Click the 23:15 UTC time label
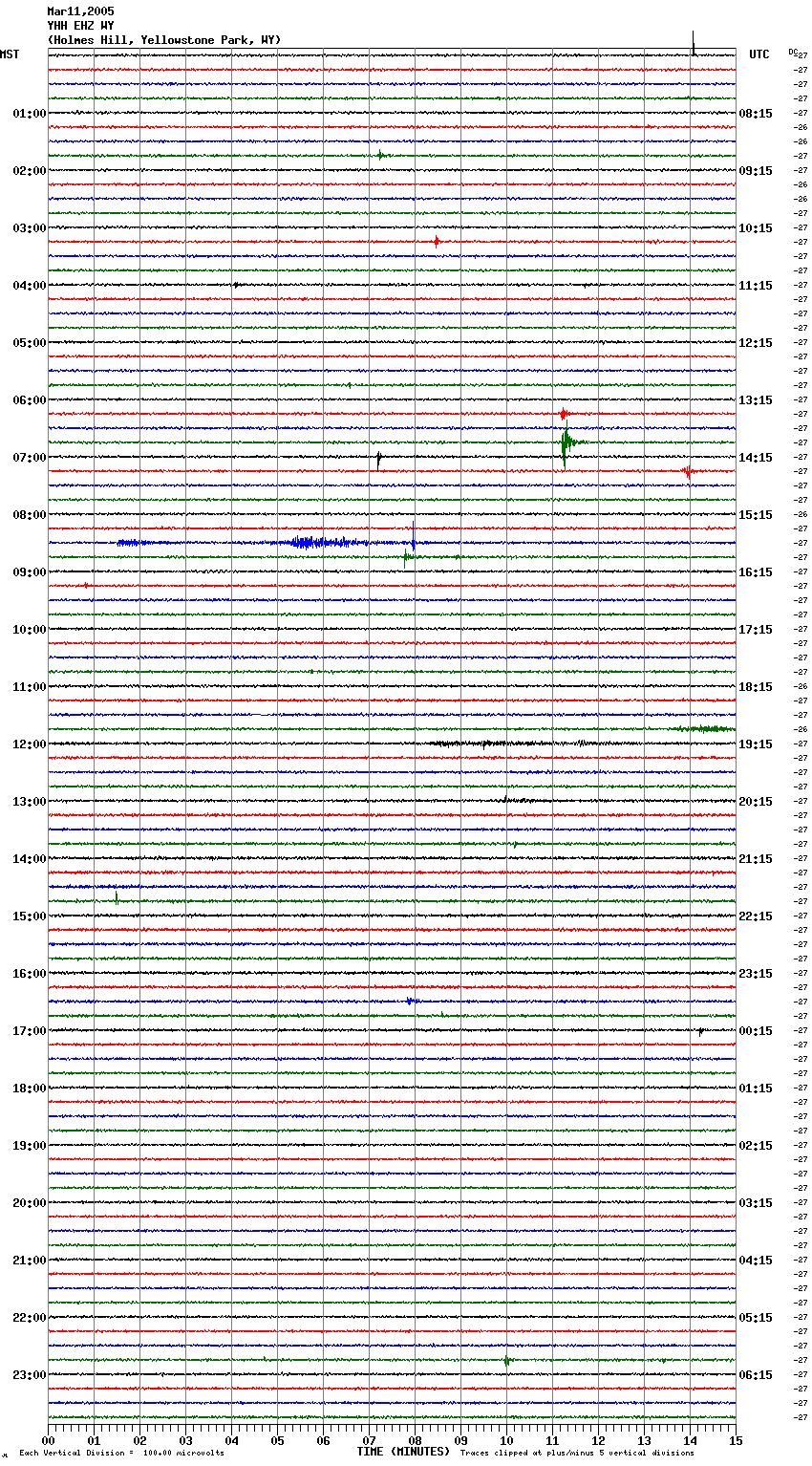Viewport: 812px width, 1466px height. tap(756, 974)
